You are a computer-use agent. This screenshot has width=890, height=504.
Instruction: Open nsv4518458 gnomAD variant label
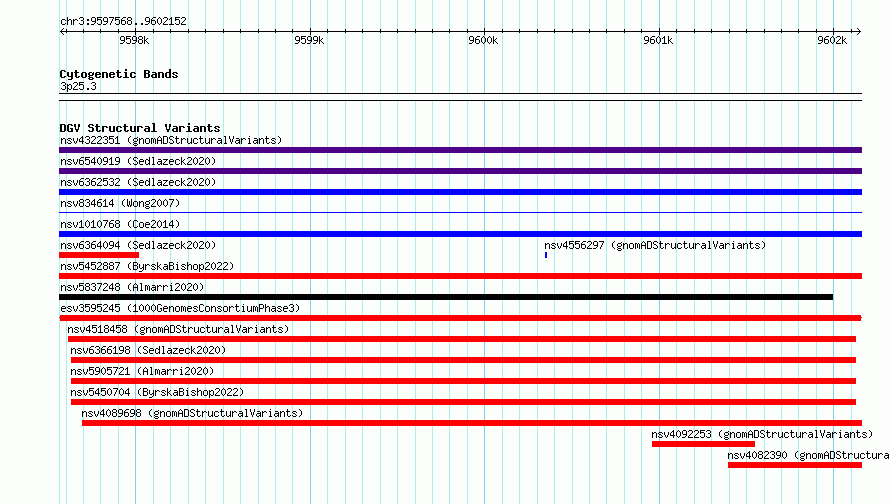[178, 329]
